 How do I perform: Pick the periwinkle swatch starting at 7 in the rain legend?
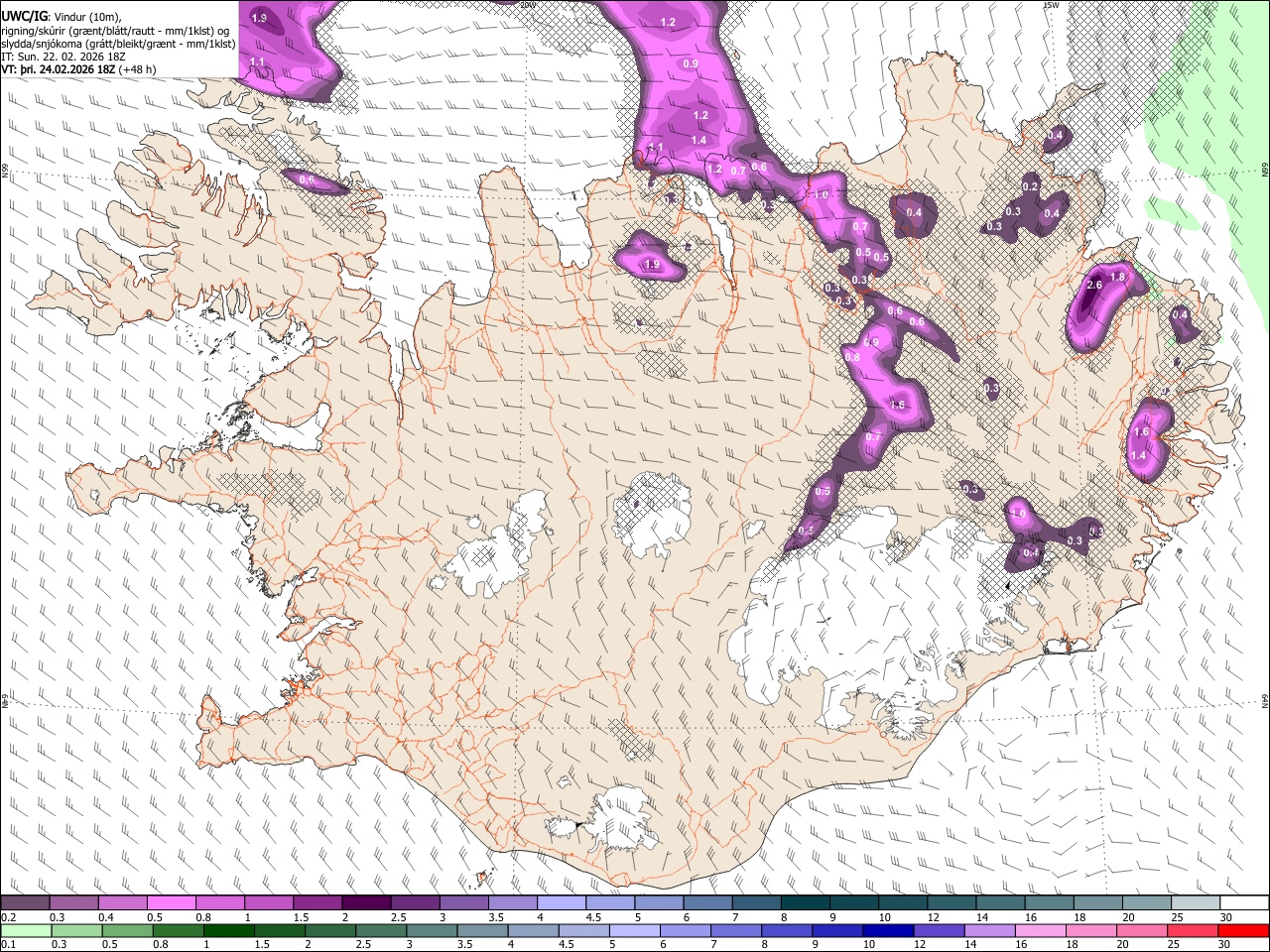[x=736, y=930]
